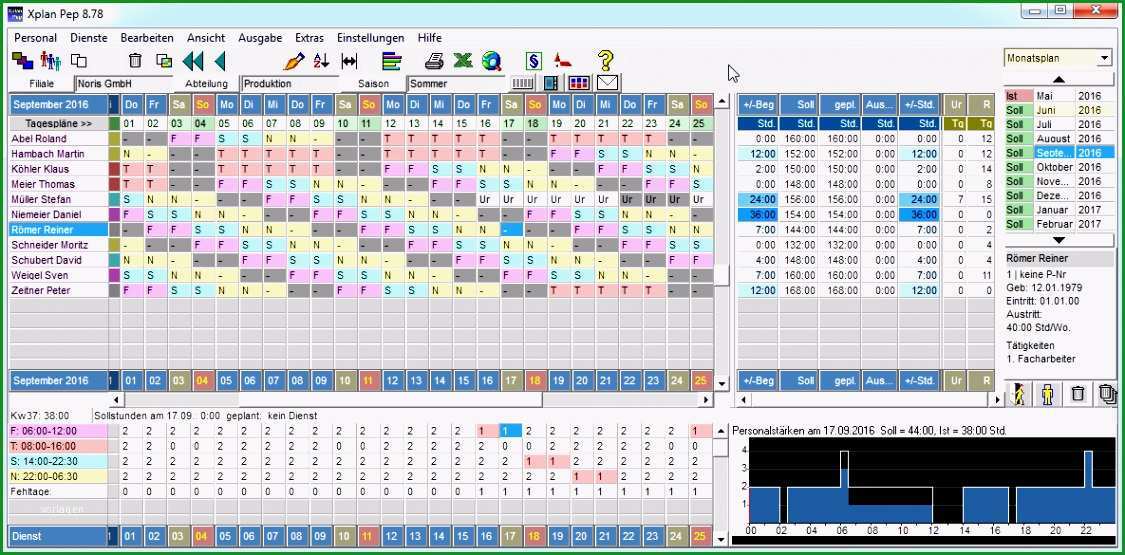This screenshot has height=555, width=1125.
Task: Open the Dienste menu
Action: tap(89, 38)
